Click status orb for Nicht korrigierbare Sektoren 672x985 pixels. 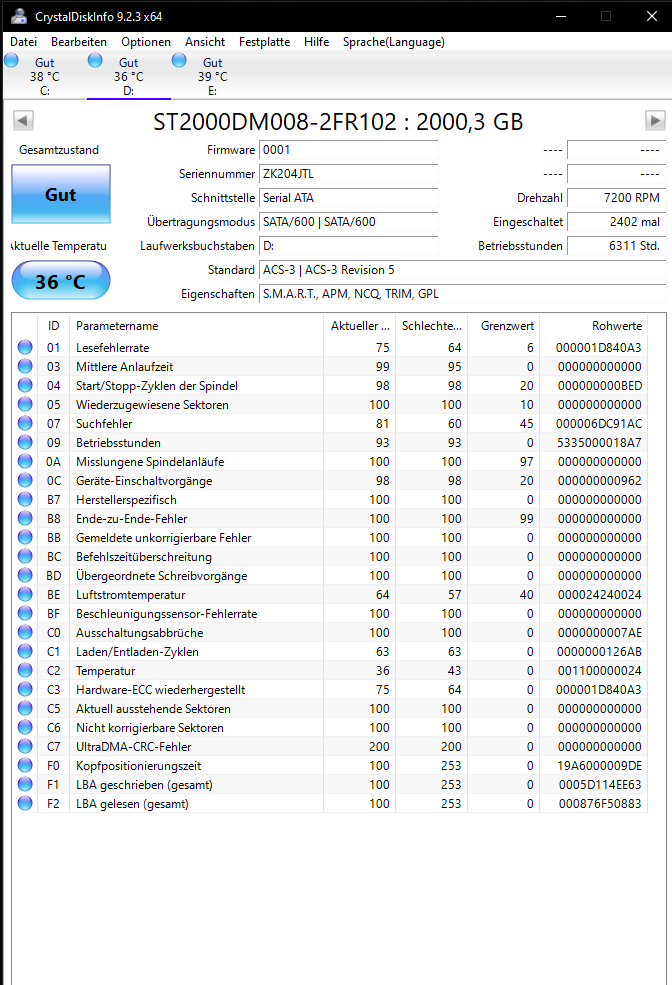coord(25,727)
